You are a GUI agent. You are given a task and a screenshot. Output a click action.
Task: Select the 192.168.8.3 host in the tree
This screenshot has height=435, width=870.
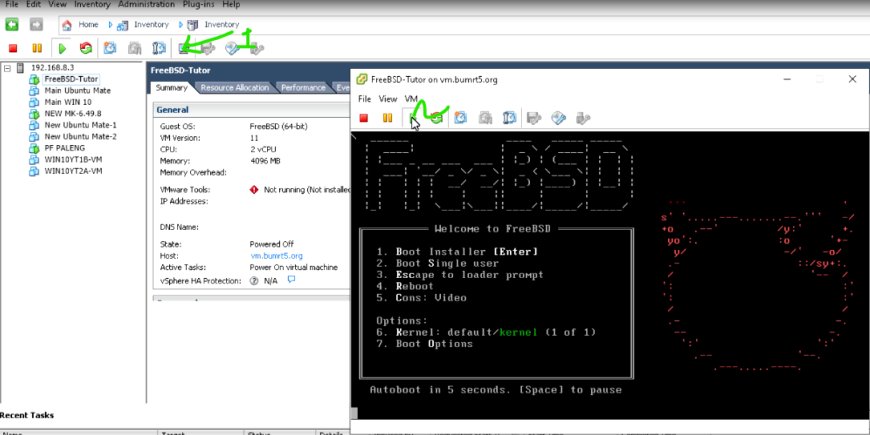[52, 68]
